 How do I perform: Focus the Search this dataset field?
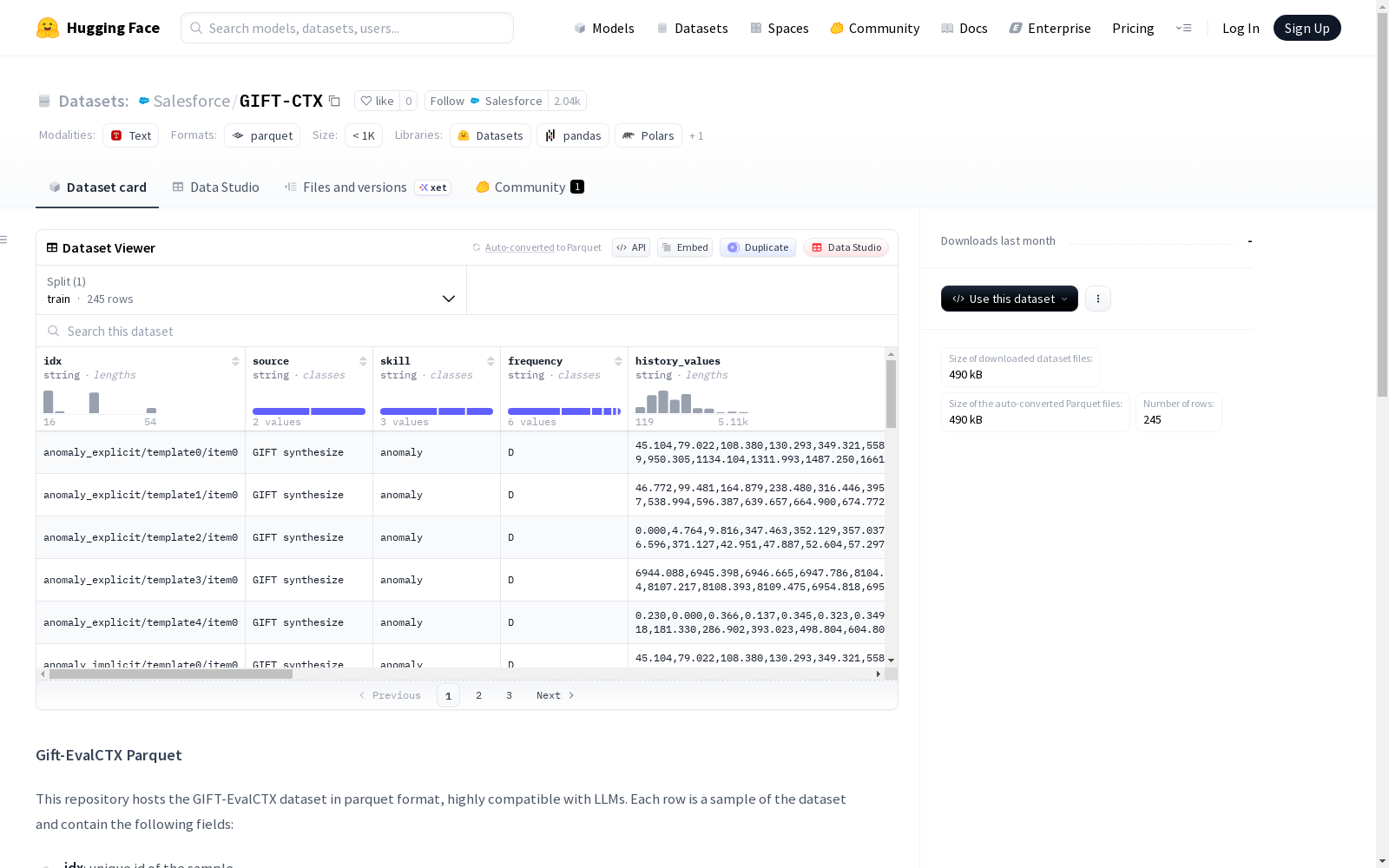pyautogui.click(x=467, y=331)
